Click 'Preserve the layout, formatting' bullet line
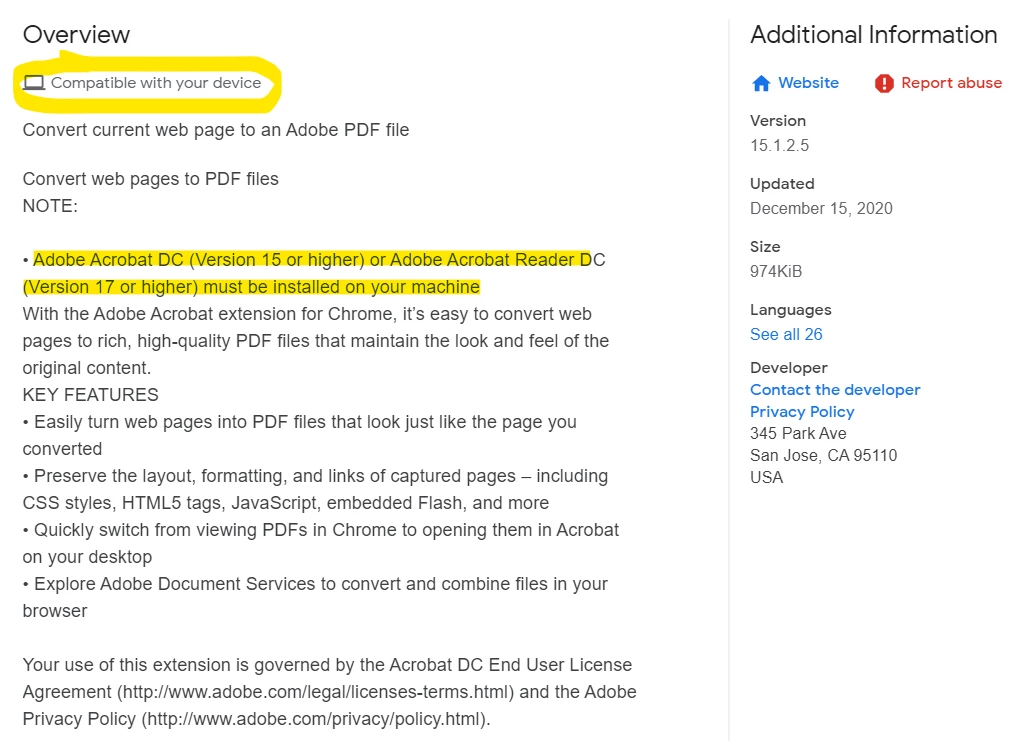The image size is (1017, 741). tap(315, 490)
